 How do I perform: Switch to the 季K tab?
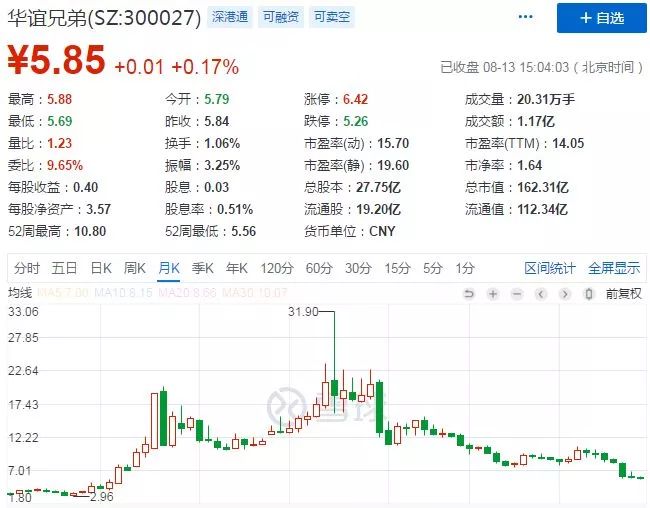[x=203, y=268]
